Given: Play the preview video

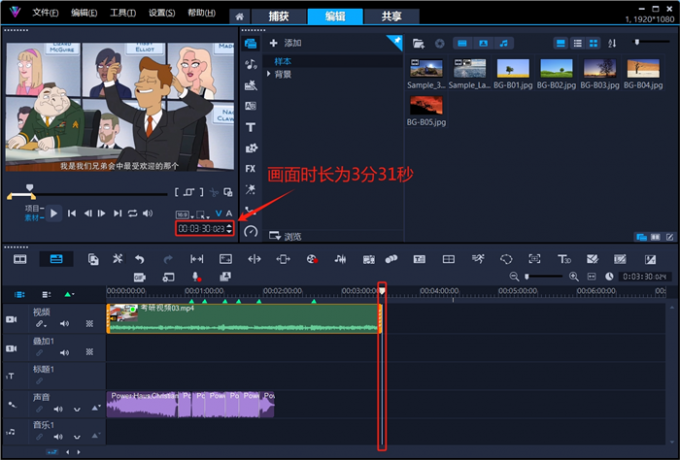Looking at the screenshot, I should pos(54,213).
